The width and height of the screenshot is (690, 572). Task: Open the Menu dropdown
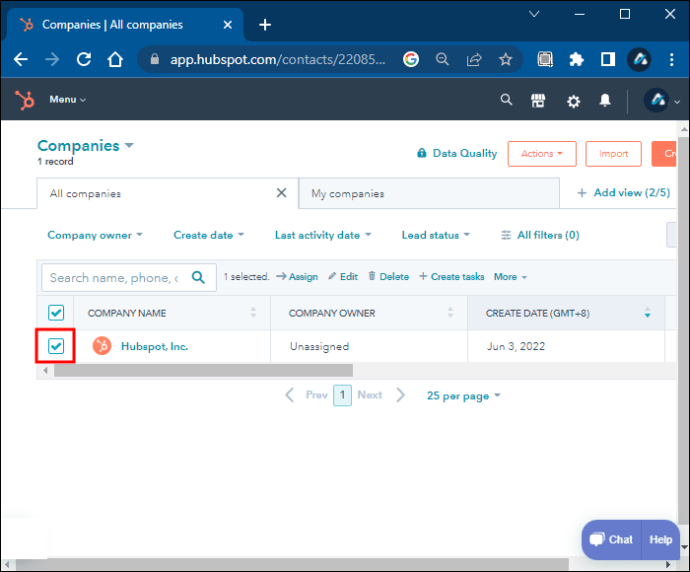point(67,100)
